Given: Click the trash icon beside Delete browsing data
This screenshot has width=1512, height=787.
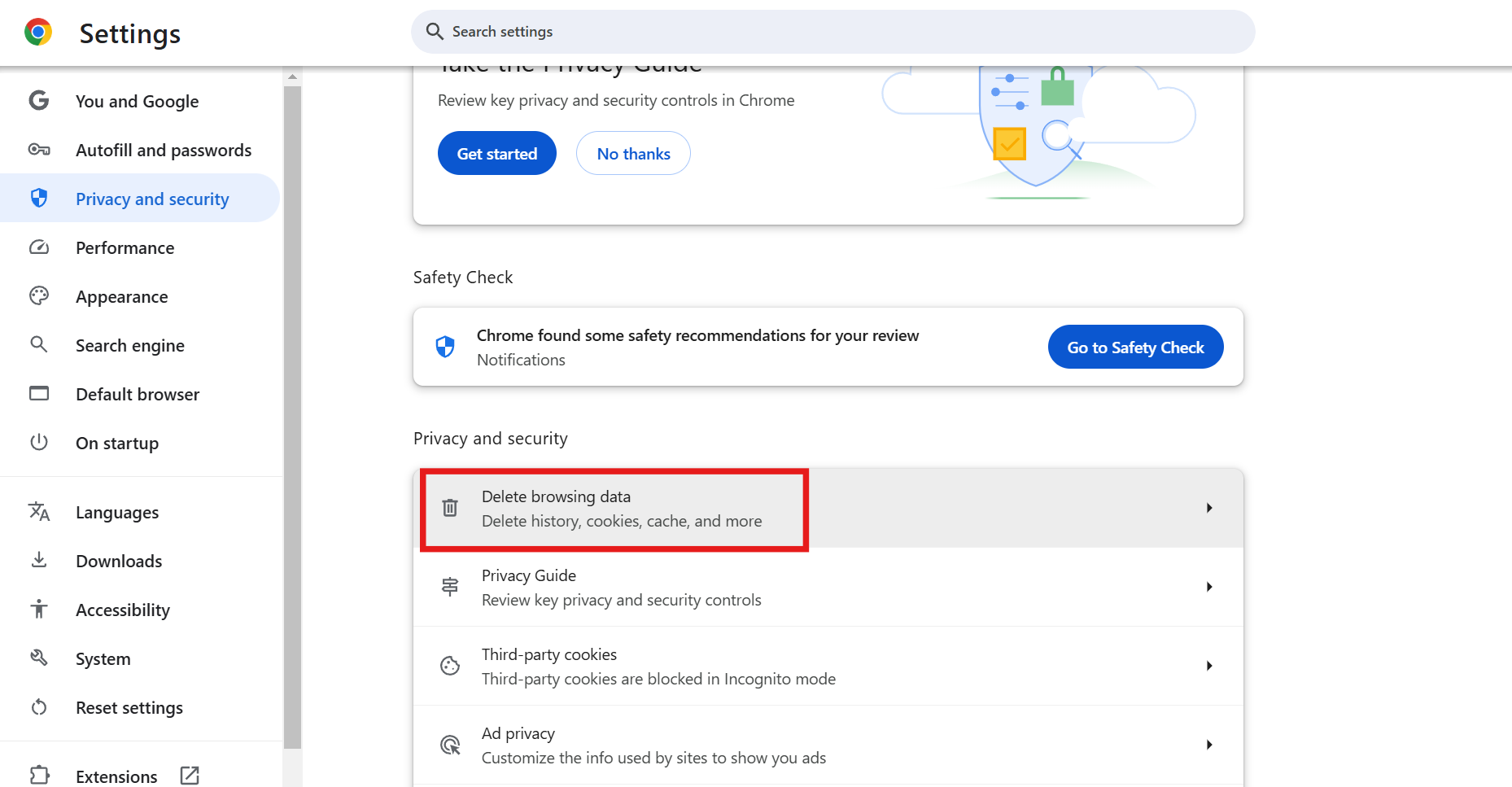Looking at the screenshot, I should click(450, 508).
